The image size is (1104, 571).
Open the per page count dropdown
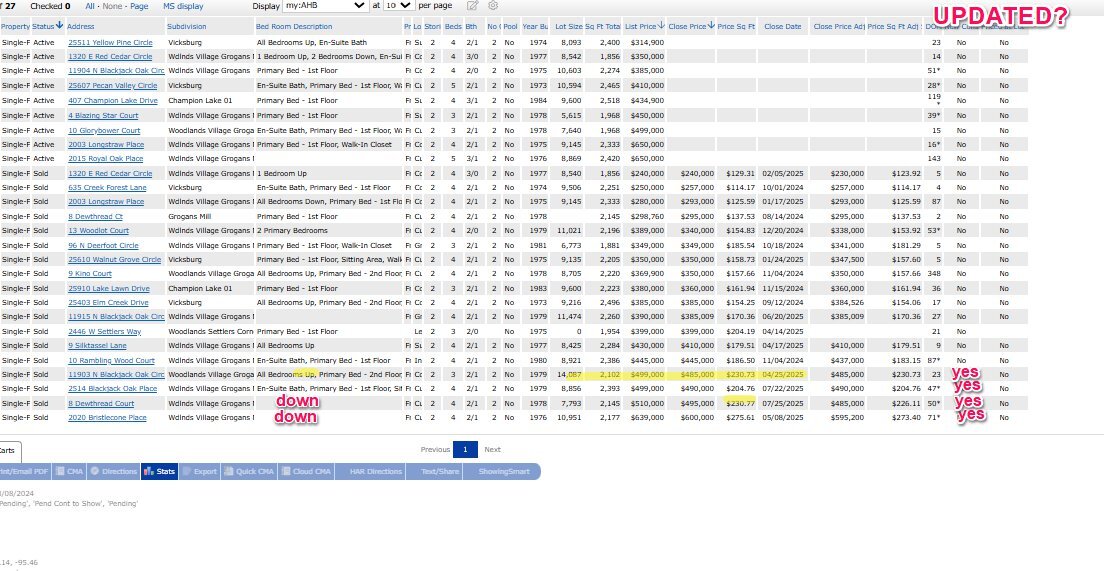pyautogui.click(x=399, y=6)
